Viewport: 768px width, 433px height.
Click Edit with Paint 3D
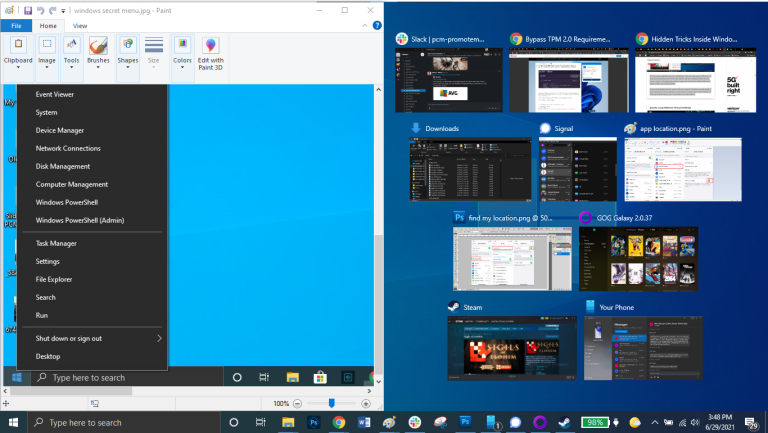point(210,52)
